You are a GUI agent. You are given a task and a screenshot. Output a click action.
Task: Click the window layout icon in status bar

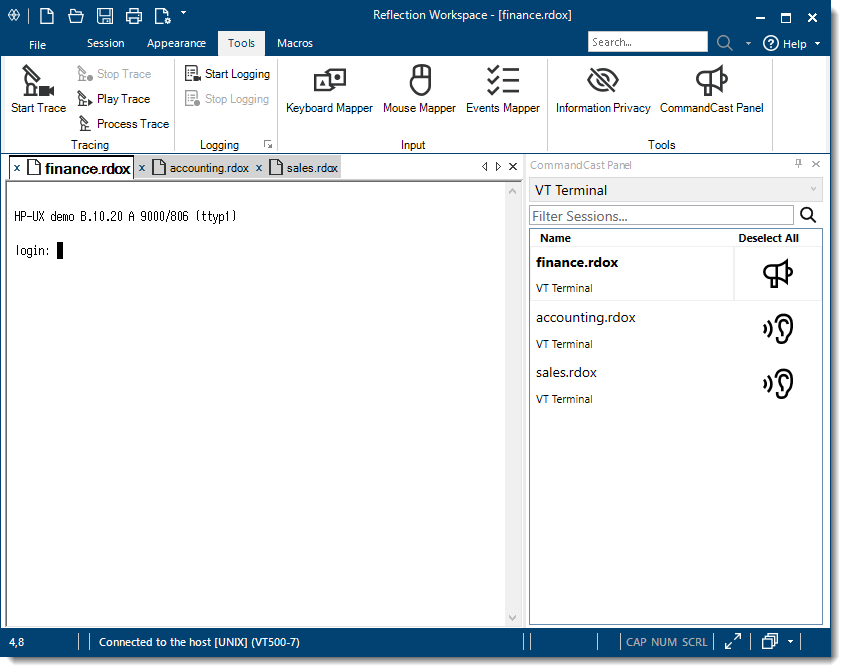point(770,641)
